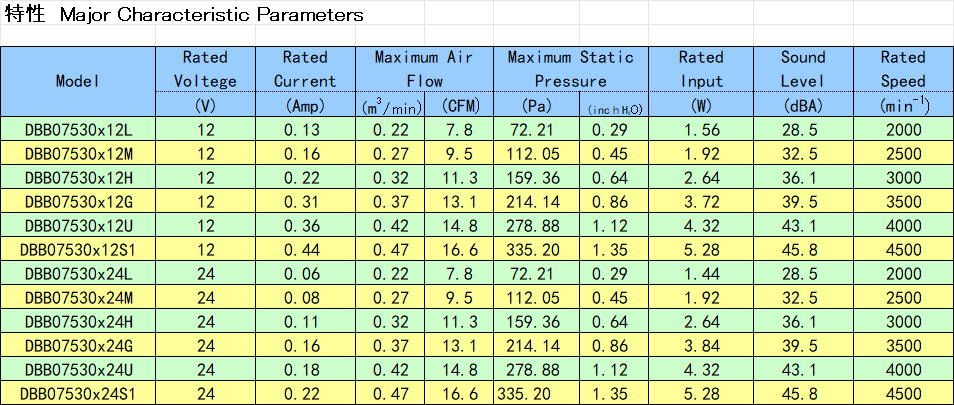Select the Rated Speed header cell
Image resolution: width=954 pixels, height=405 pixels.
coord(903,69)
